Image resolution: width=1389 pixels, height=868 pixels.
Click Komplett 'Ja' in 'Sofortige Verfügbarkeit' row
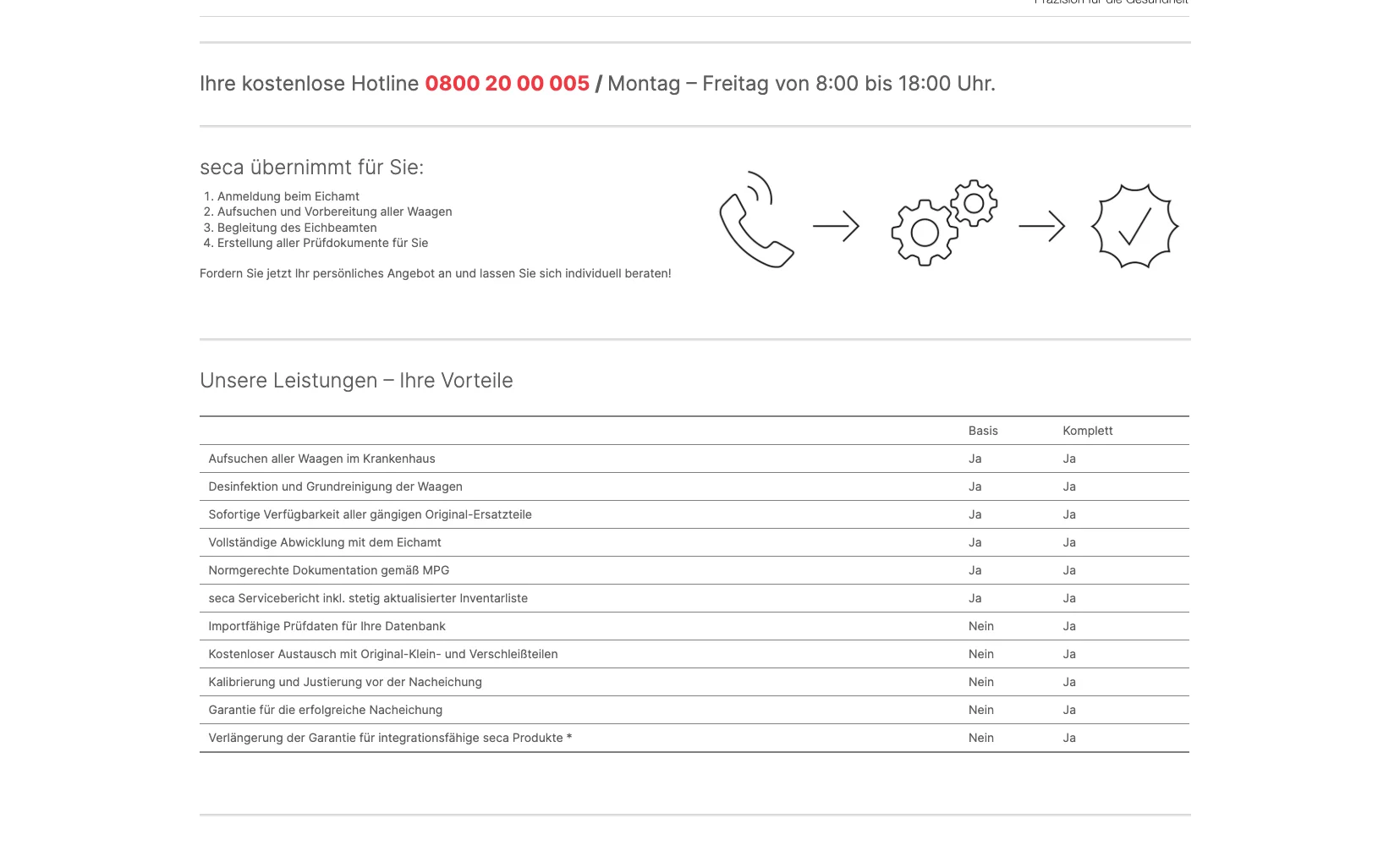pyautogui.click(x=1069, y=514)
